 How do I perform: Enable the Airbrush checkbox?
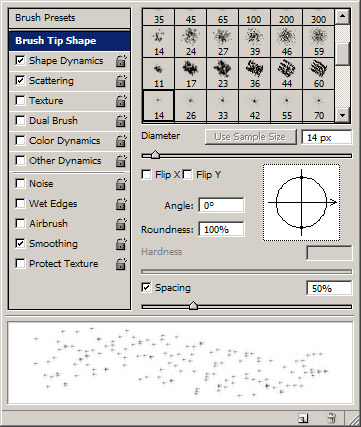20,223
